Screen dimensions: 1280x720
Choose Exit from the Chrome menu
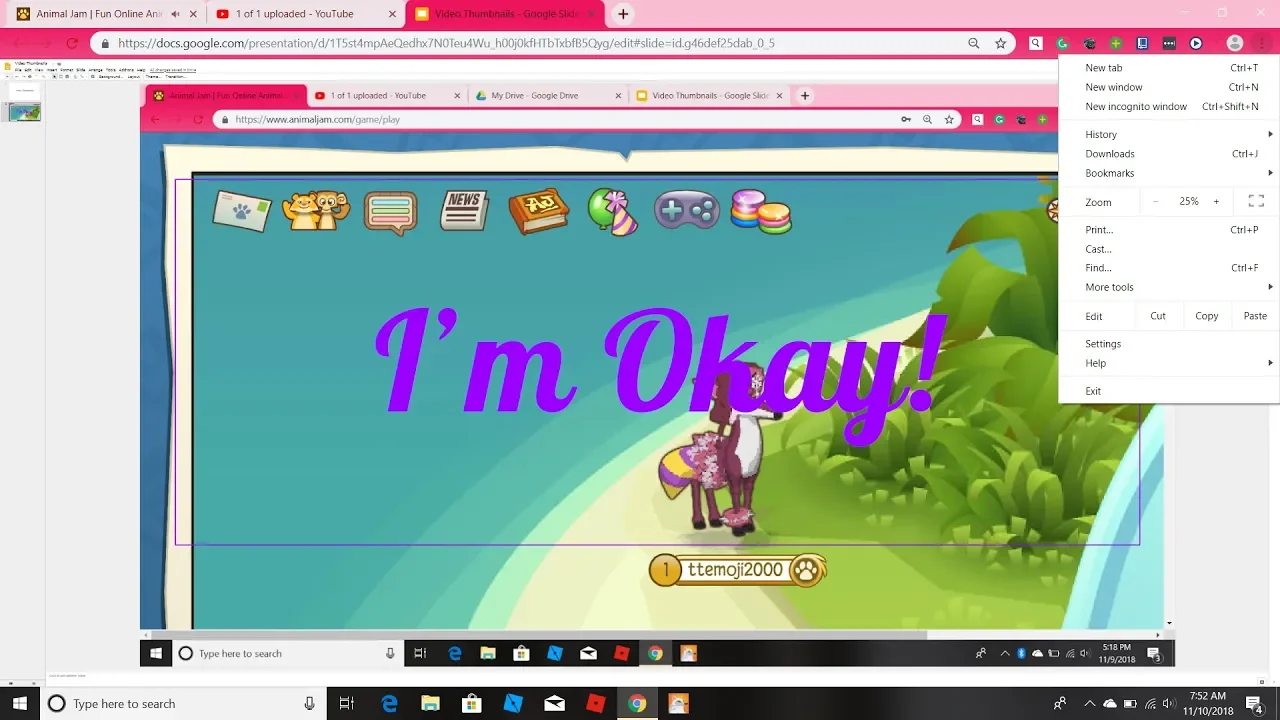[x=1169, y=391]
